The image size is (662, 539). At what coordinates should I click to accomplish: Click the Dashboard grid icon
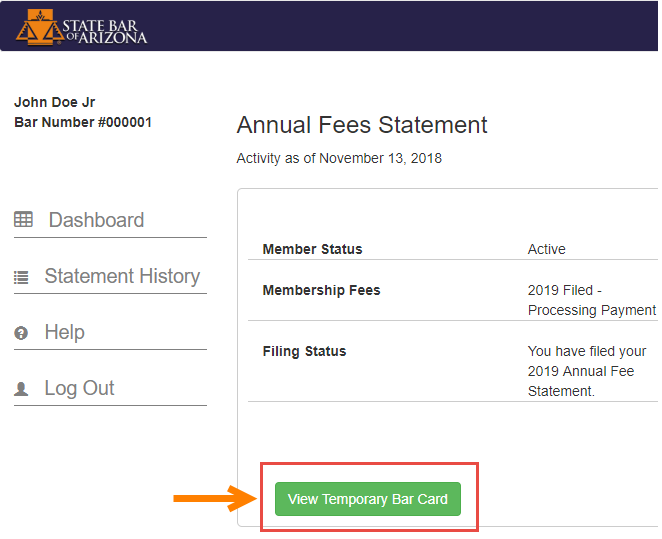tap(23, 219)
